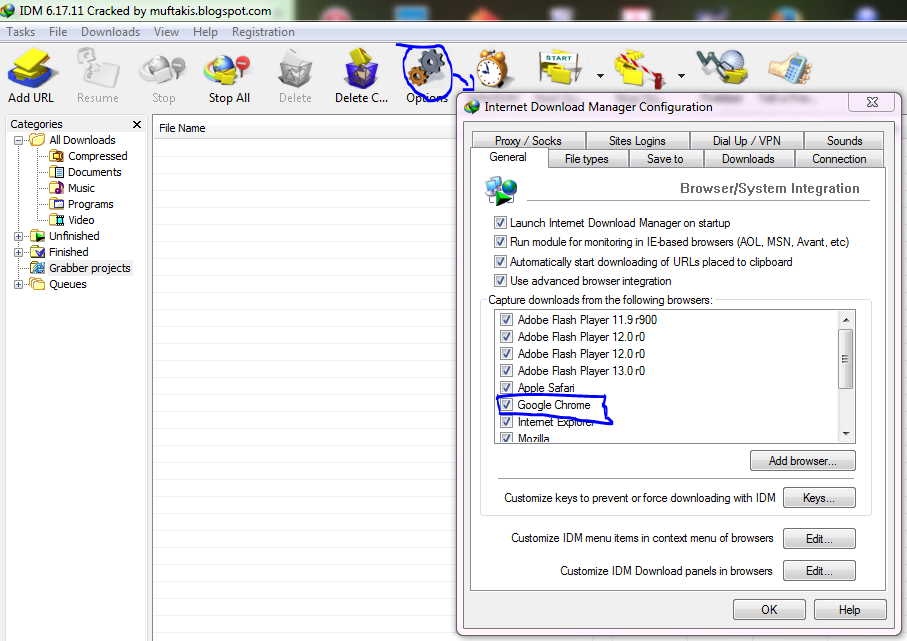907x641 pixels.
Task: Switch to the Save to tab
Action: 665,159
